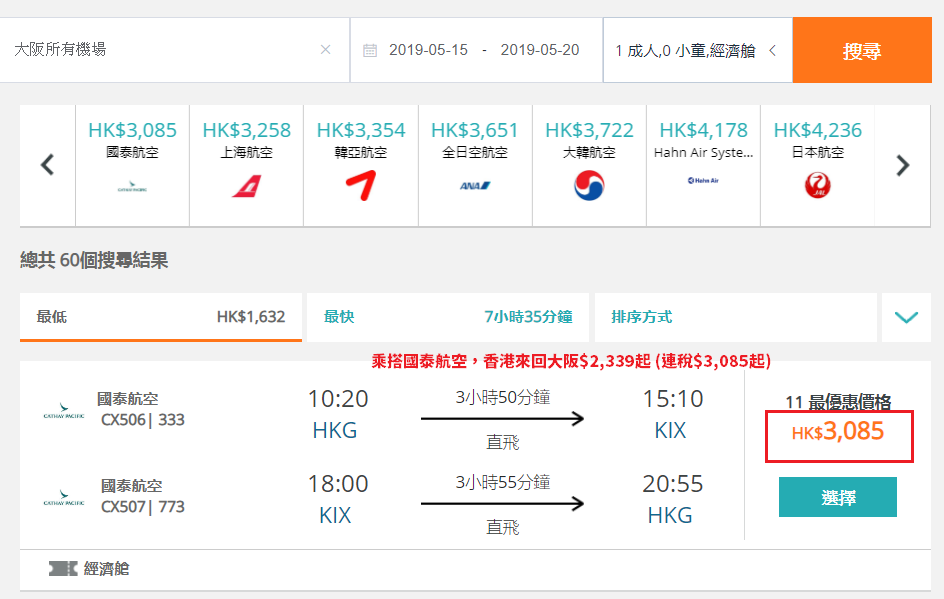Click the 3小時50分鐘 flight duration
Image resolution: width=944 pixels, height=599 pixels.
[503, 397]
